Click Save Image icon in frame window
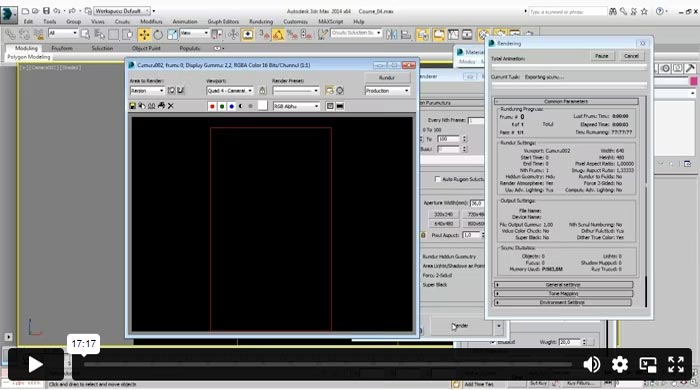 pyautogui.click(x=133, y=106)
